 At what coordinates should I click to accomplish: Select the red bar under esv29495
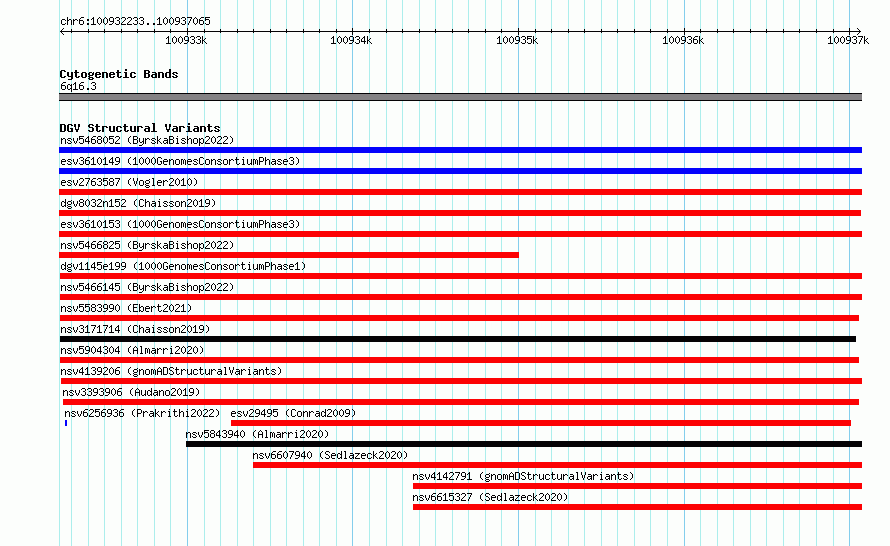(x=541, y=423)
